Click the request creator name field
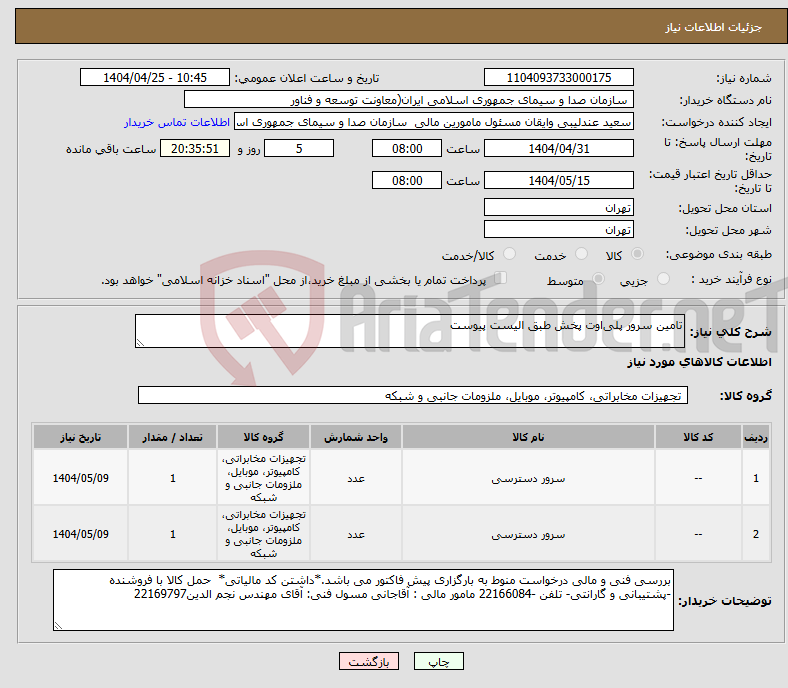This screenshot has width=788, height=688. (x=434, y=122)
